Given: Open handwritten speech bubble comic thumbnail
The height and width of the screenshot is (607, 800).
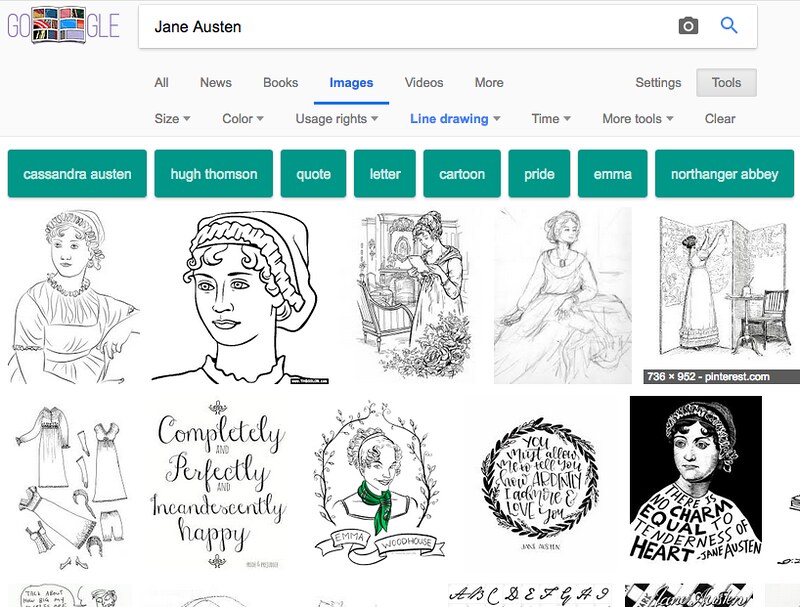Looking at the screenshot, I should [69, 595].
